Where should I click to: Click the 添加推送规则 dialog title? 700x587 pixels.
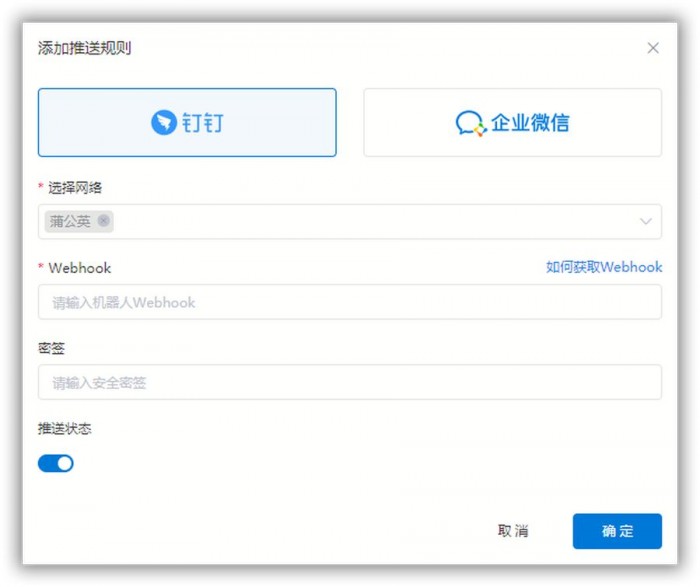click(x=84, y=48)
